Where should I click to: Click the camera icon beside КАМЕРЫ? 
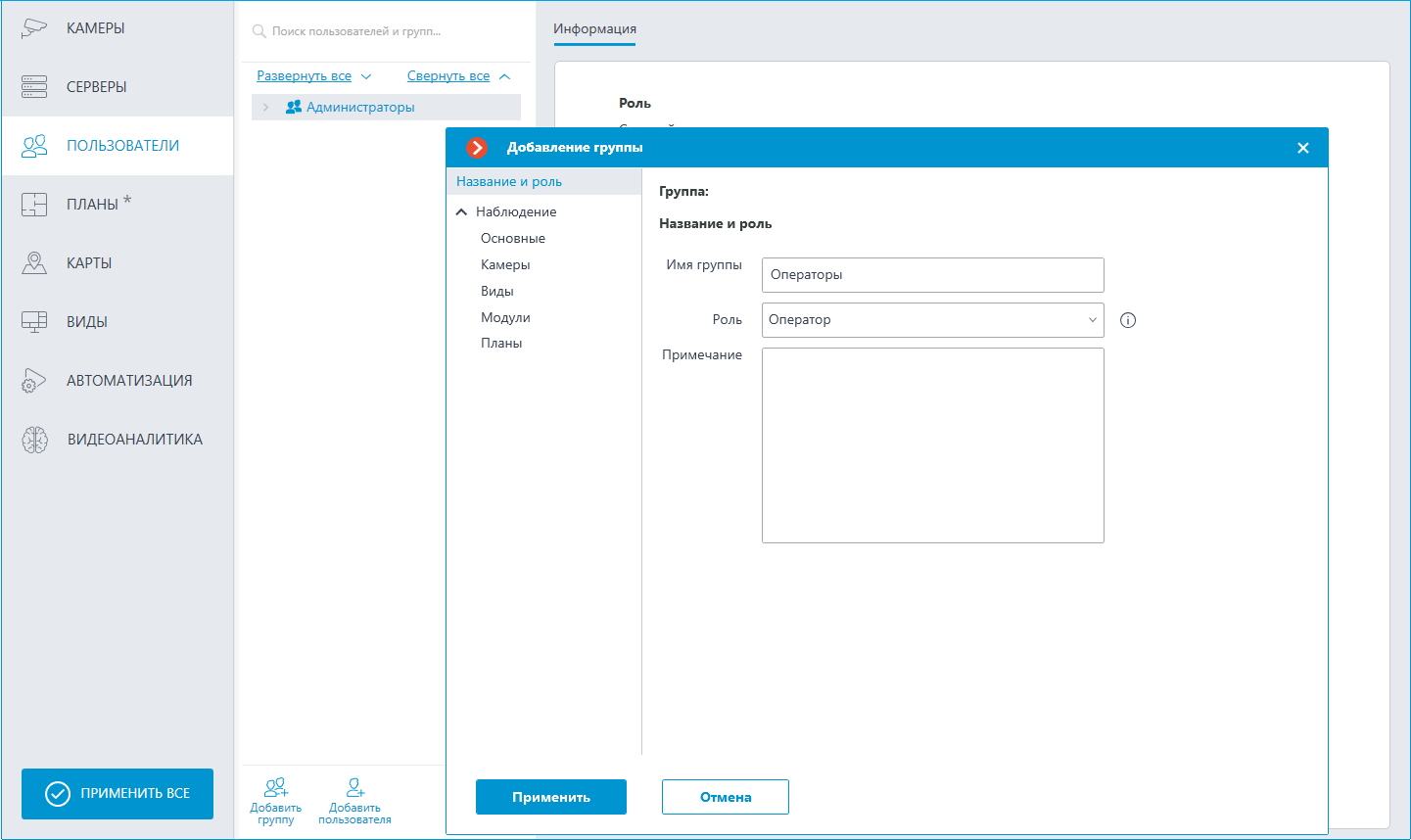pyautogui.click(x=34, y=28)
